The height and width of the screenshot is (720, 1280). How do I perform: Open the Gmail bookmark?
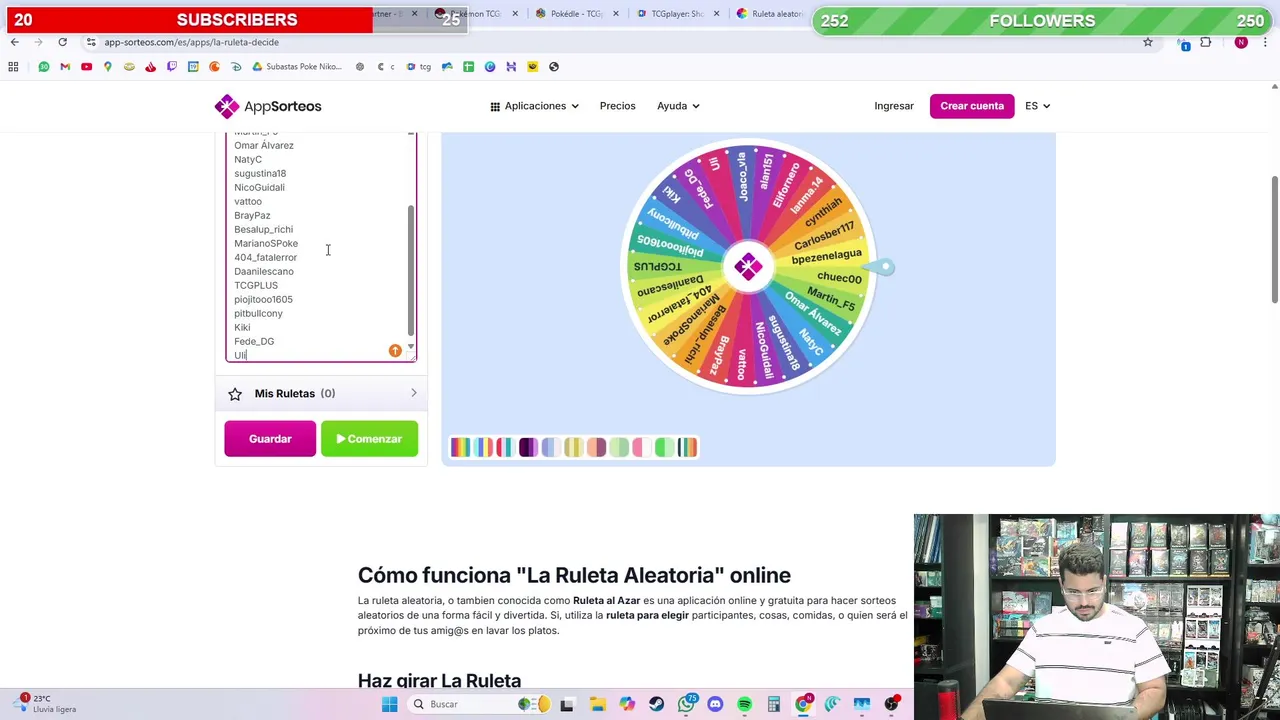65,67
